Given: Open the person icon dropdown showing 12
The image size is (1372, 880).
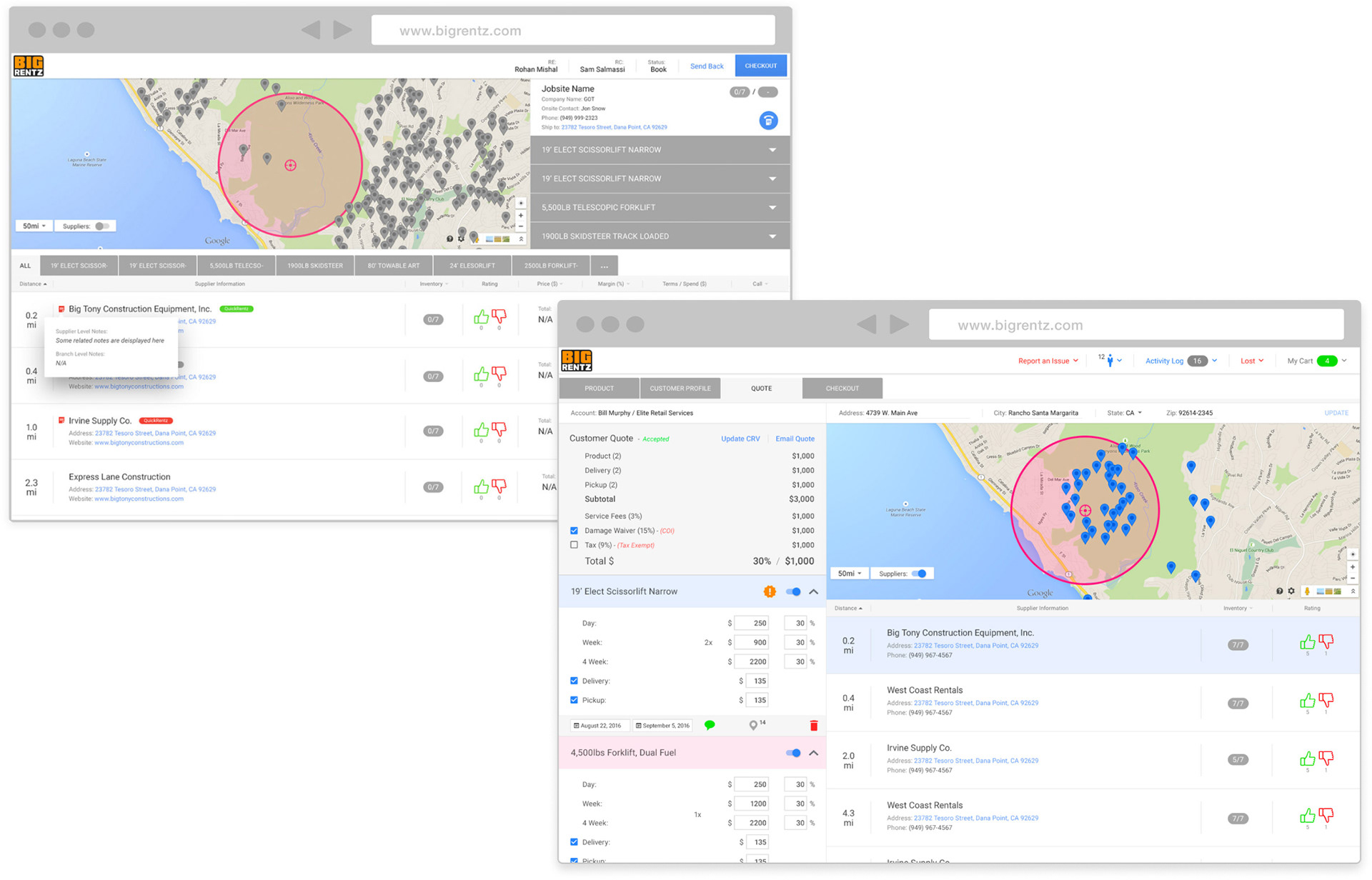Looking at the screenshot, I should point(1110,361).
